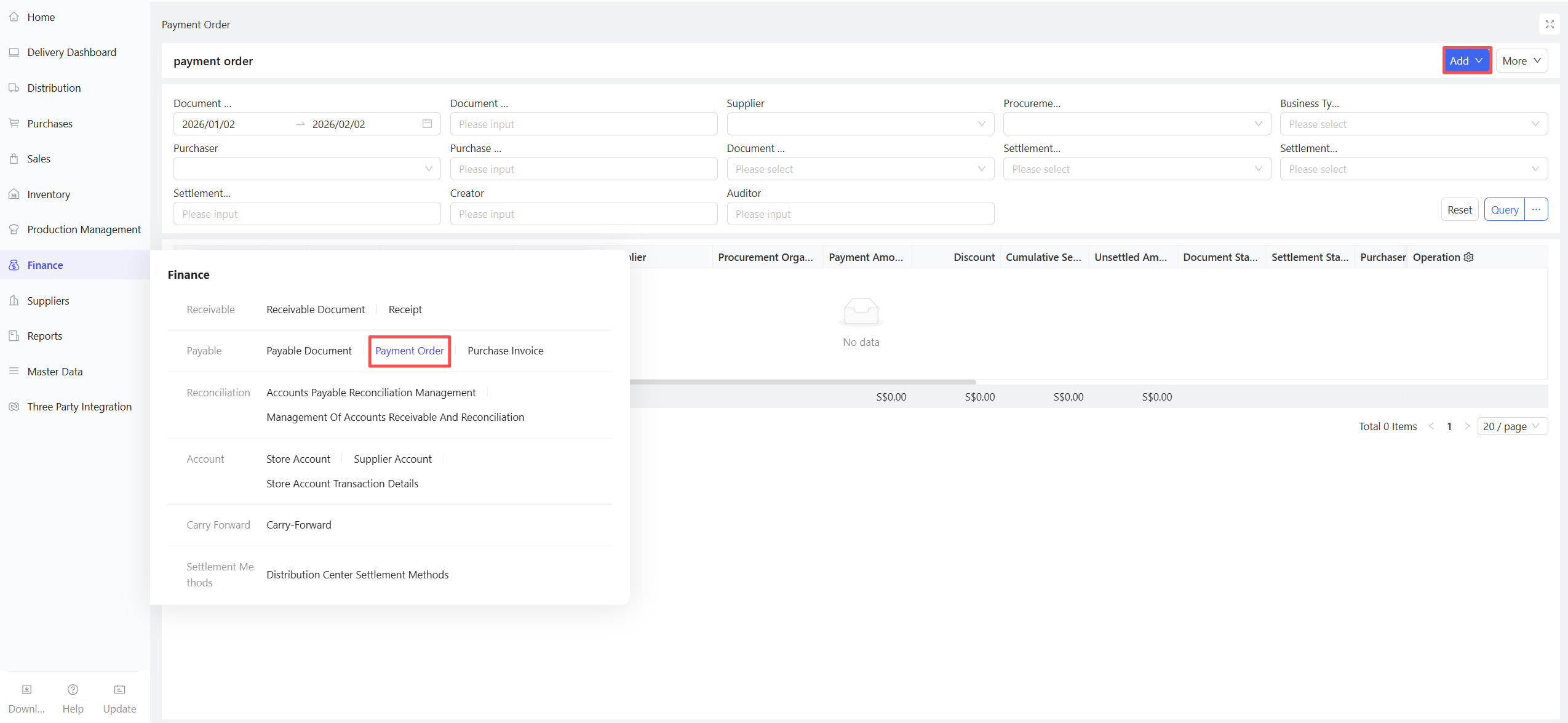Open the Help icon
Image resolution: width=1568 pixels, height=723 pixels.
click(x=73, y=690)
